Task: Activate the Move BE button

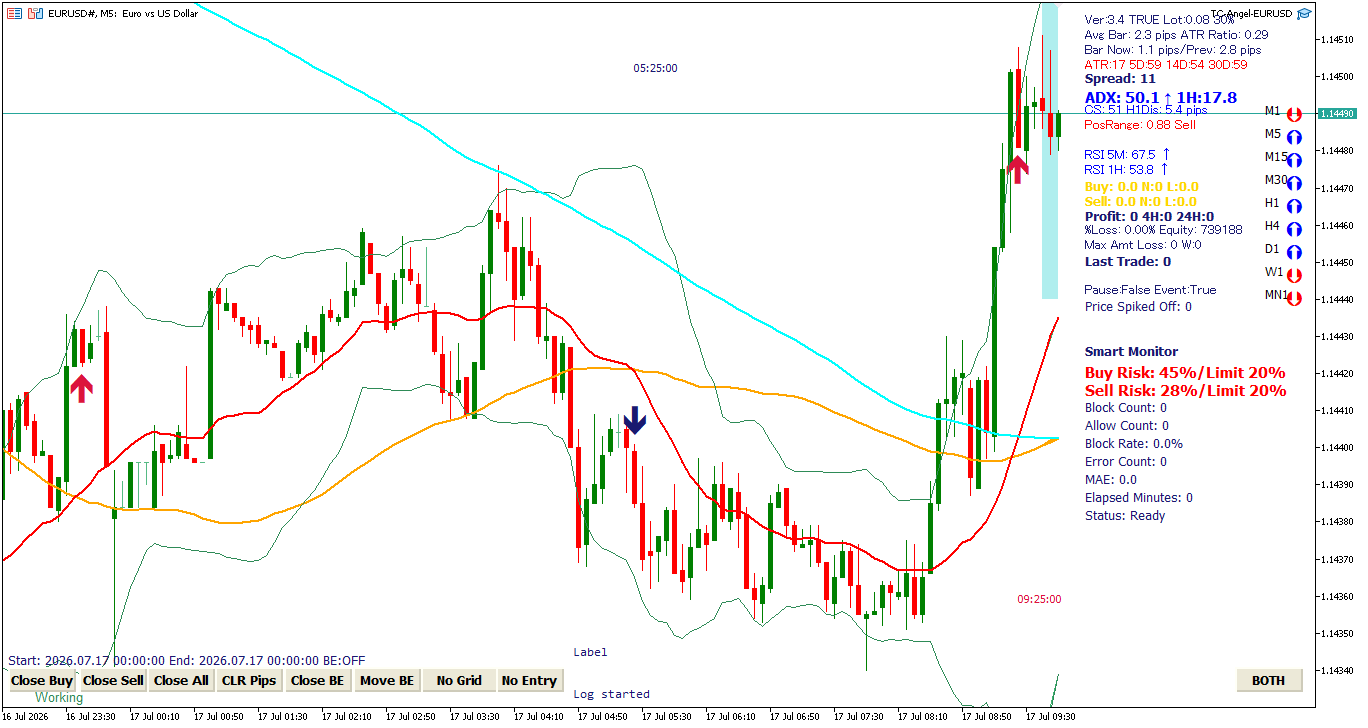Action: pos(387,681)
